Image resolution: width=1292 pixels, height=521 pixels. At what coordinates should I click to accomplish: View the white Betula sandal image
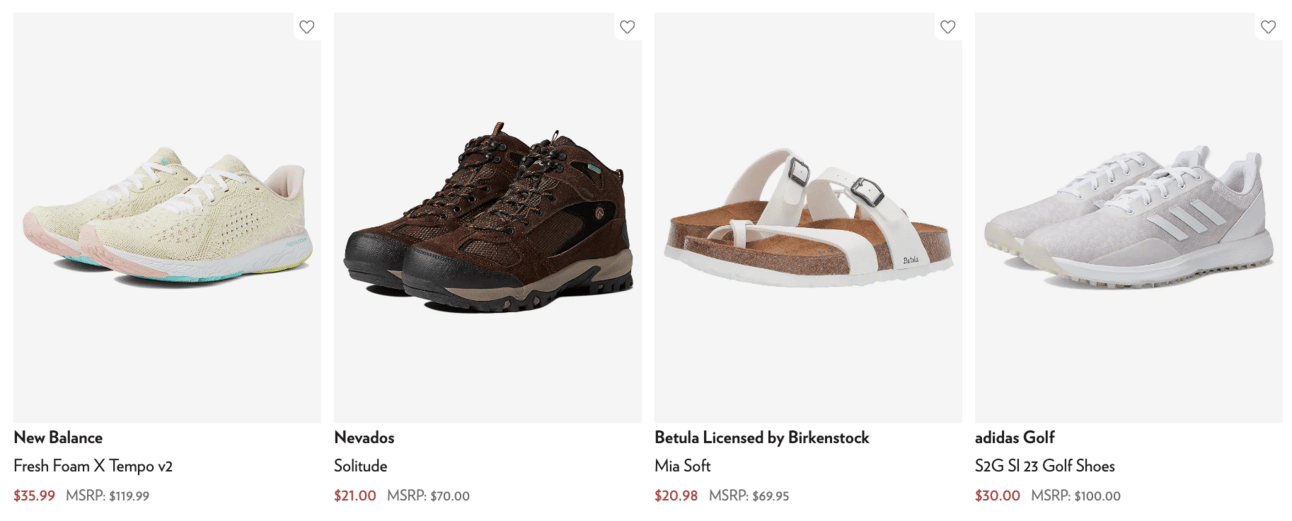[x=808, y=218]
